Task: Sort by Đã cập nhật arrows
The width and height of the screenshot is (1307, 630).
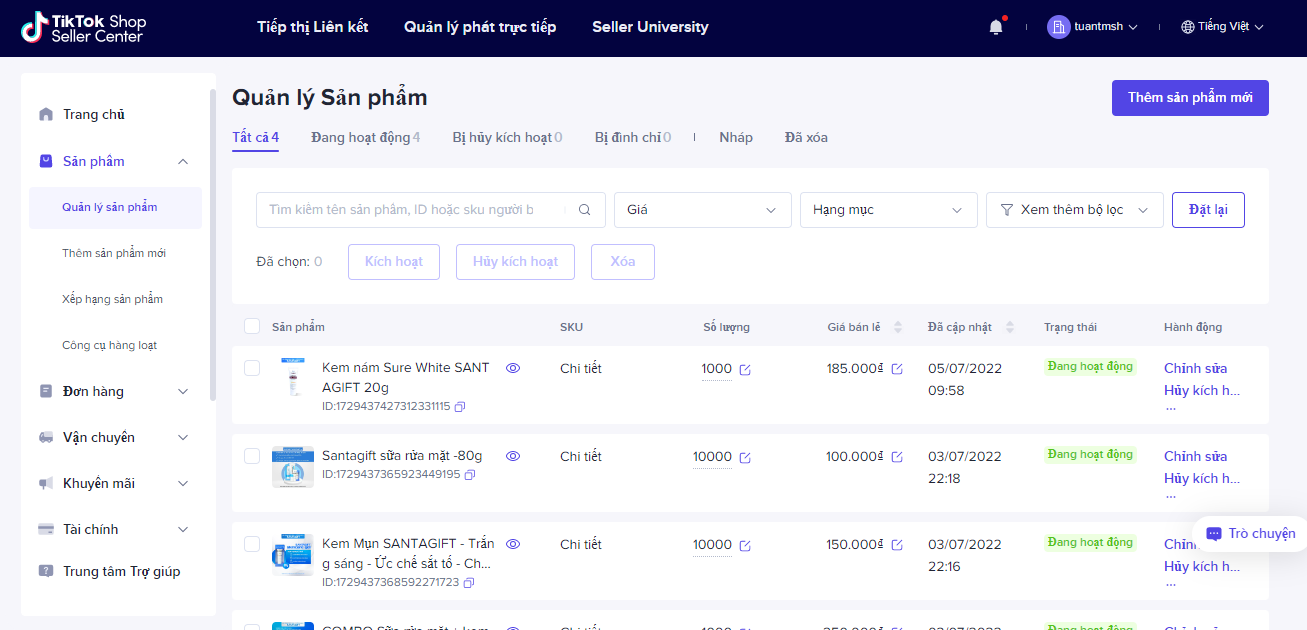Action: [1009, 327]
